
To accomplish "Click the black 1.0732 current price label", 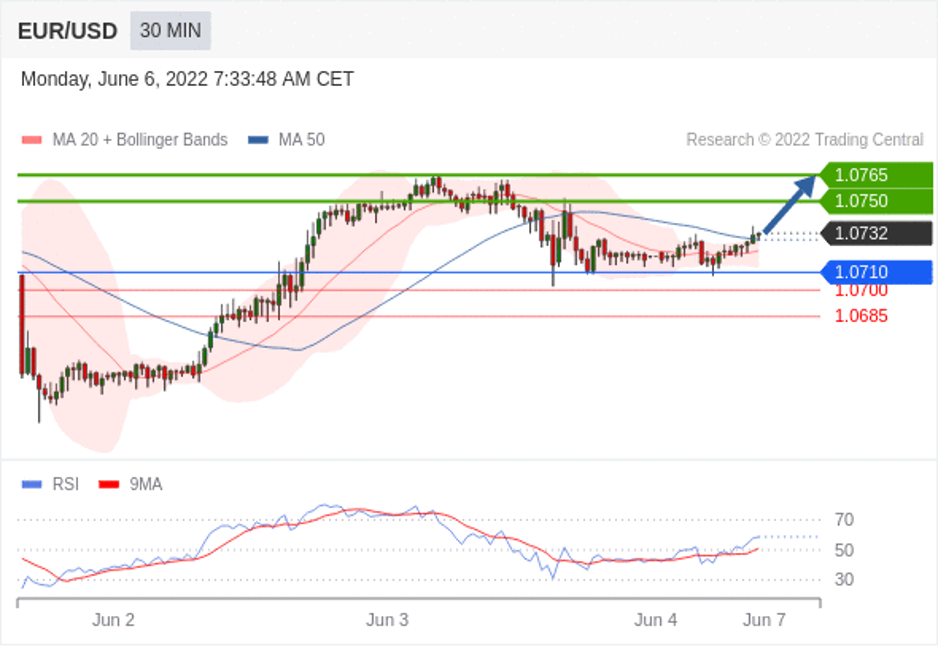I will pos(876,233).
